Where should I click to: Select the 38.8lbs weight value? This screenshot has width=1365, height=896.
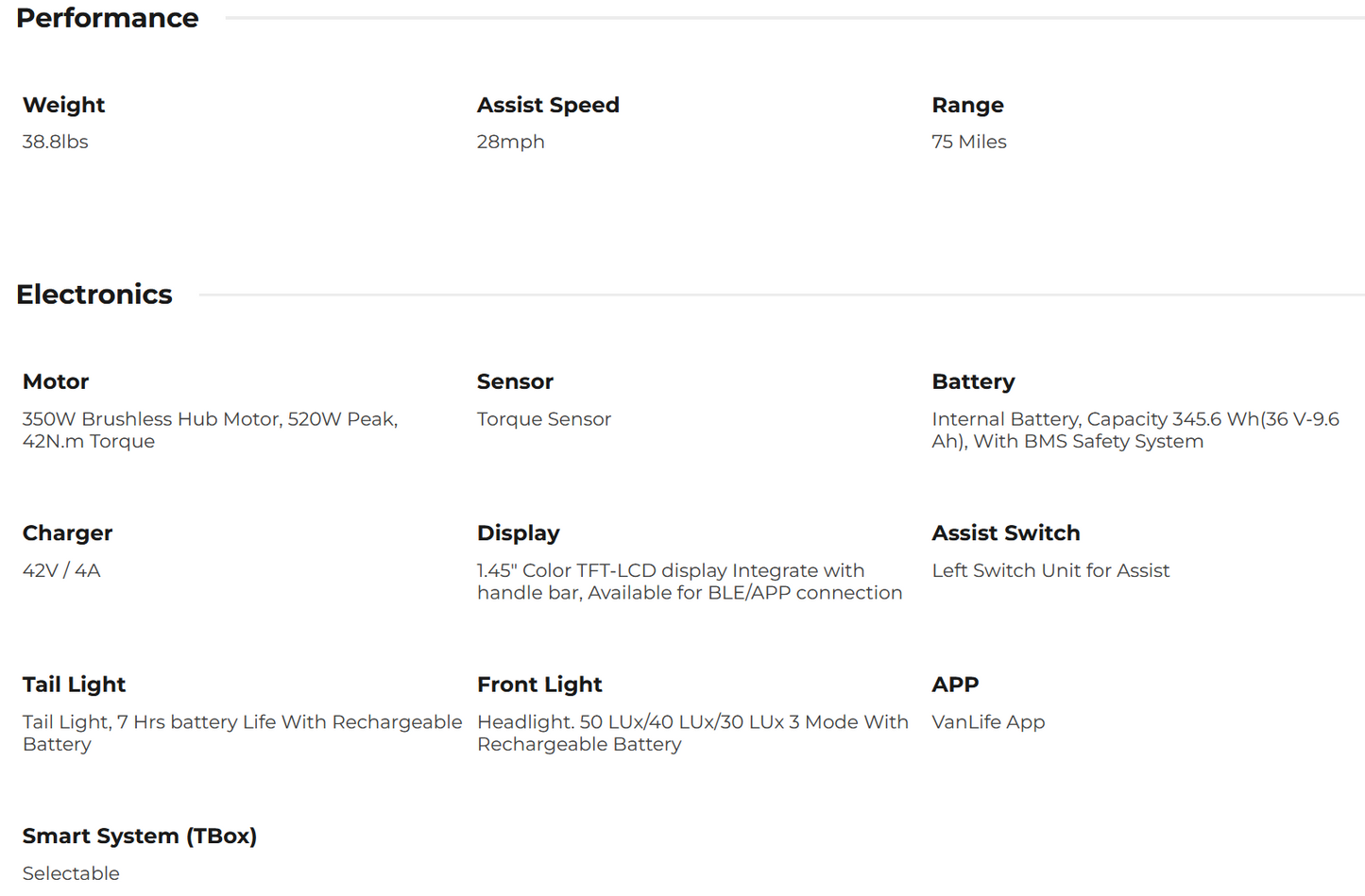coord(55,142)
